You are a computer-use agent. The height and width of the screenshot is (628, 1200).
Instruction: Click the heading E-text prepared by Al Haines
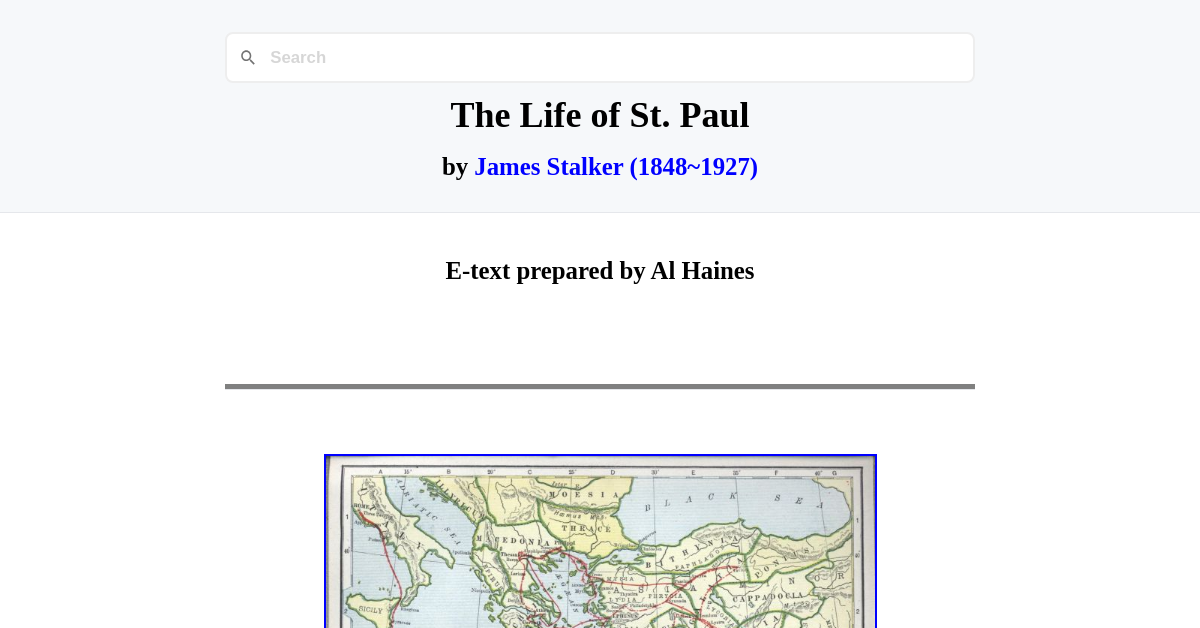pyautogui.click(x=600, y=270)
